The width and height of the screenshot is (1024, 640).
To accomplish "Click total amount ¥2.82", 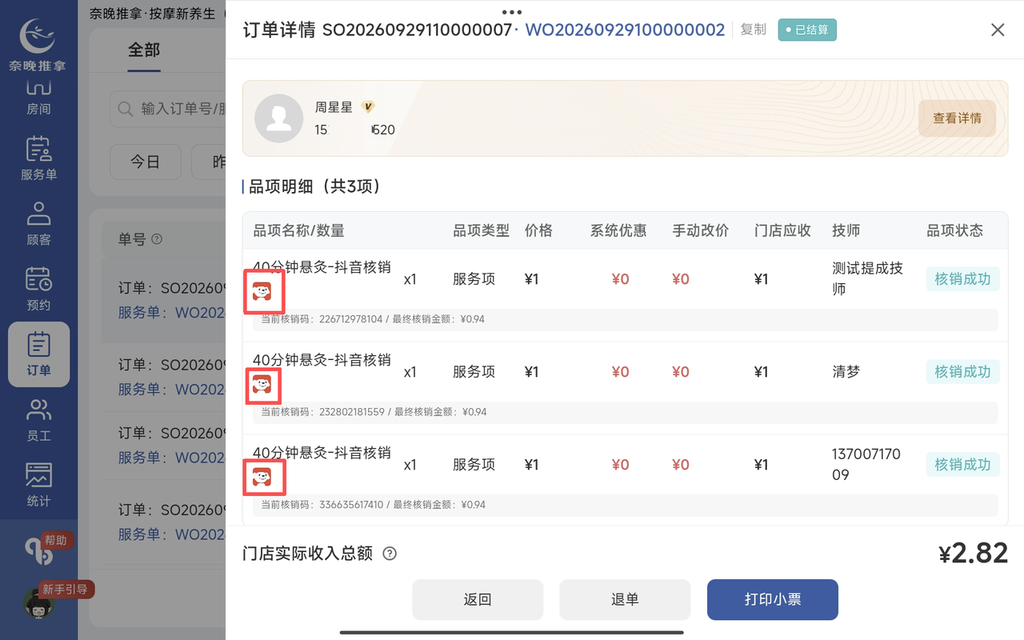I will point(973,553).
